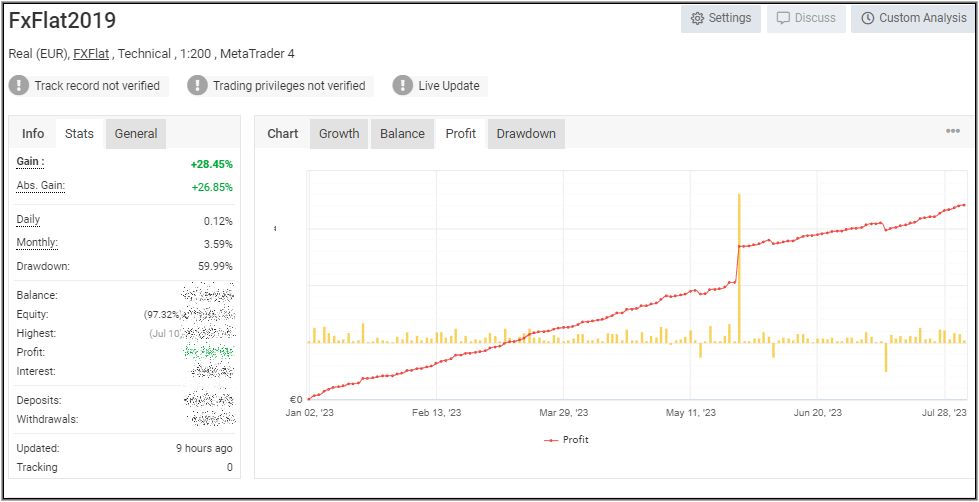Click the Monthly label in stats

(37, 243)
